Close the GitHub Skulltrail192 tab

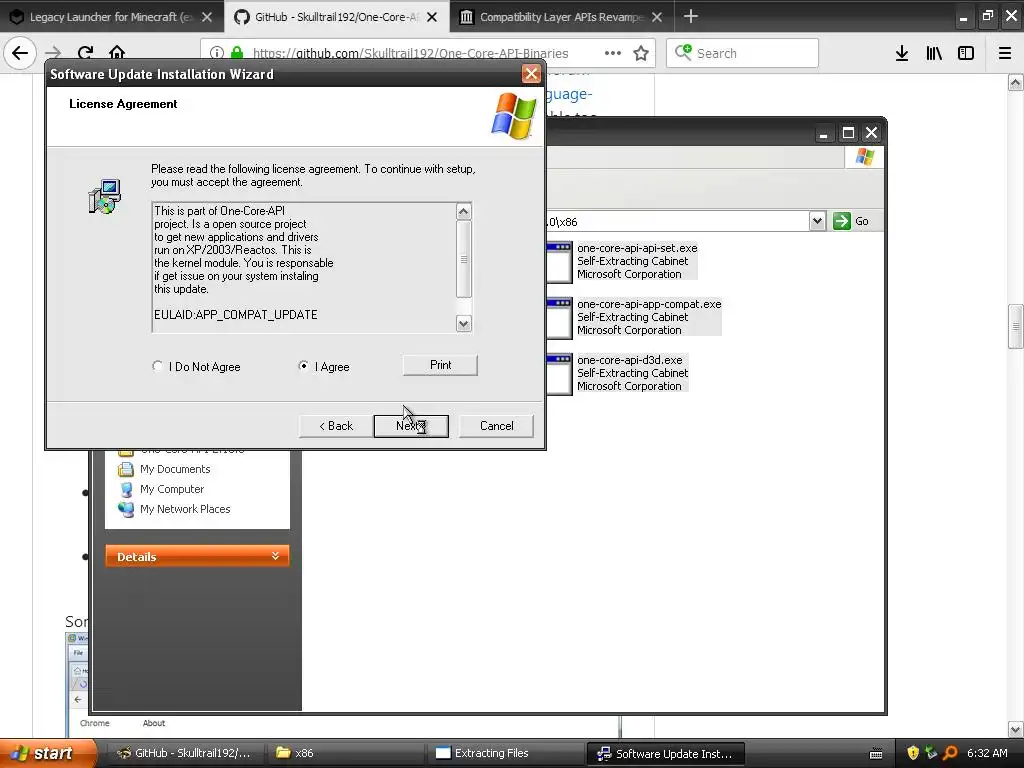[432, 17]
